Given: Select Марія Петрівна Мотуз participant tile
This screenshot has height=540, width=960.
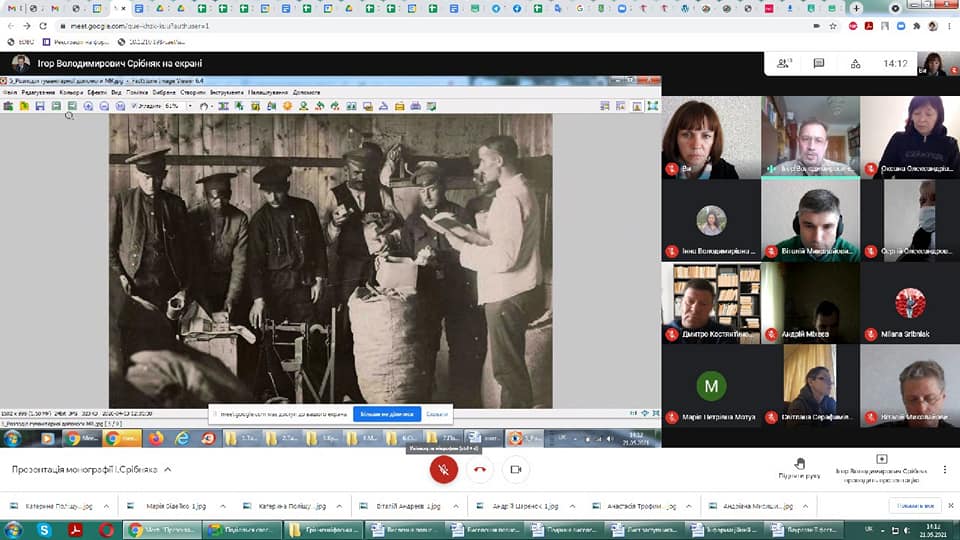Looking at the screenshot, I should 711,386.
